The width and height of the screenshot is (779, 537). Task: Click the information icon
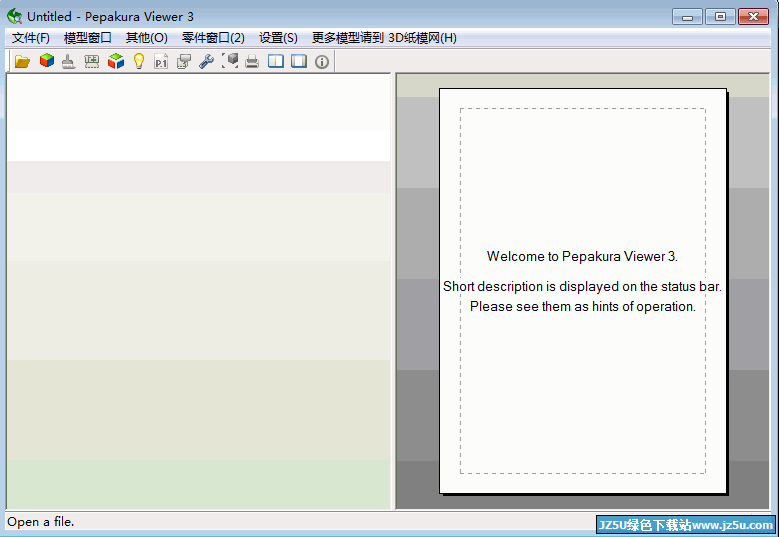coord(322,62)
